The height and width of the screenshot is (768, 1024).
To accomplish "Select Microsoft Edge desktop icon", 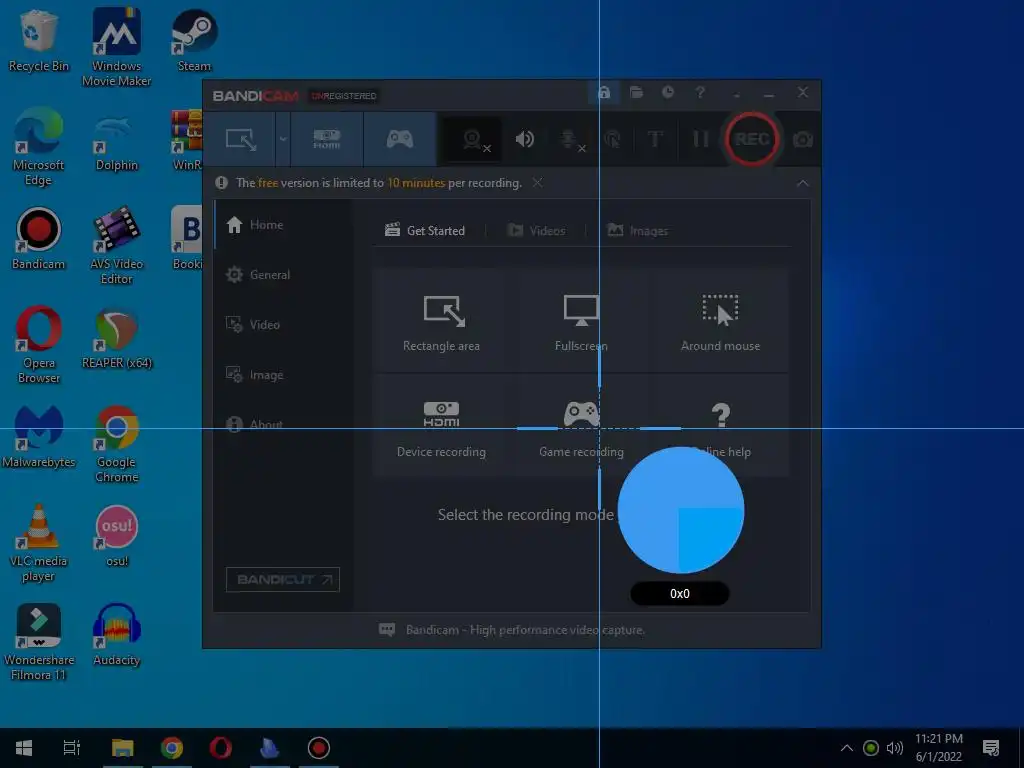I will click(x=38, y=147).
